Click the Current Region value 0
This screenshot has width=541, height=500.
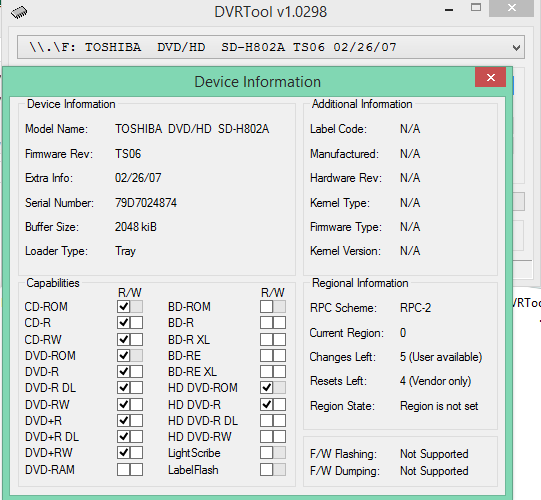(403, 333)
